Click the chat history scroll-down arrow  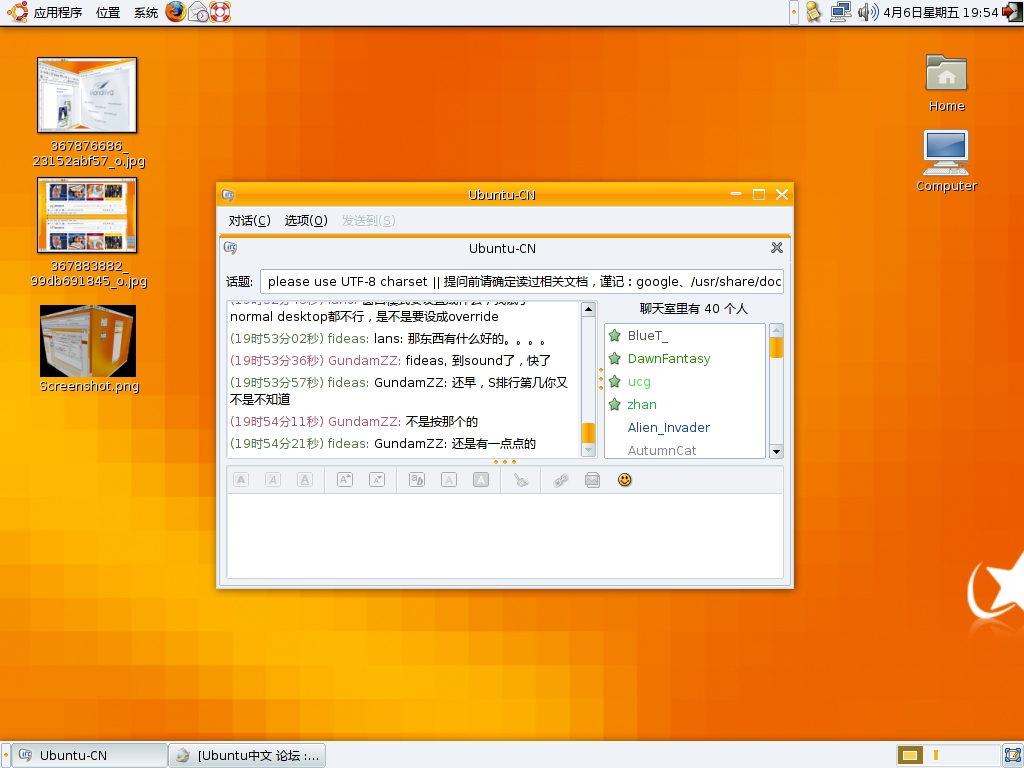(588, 450)
